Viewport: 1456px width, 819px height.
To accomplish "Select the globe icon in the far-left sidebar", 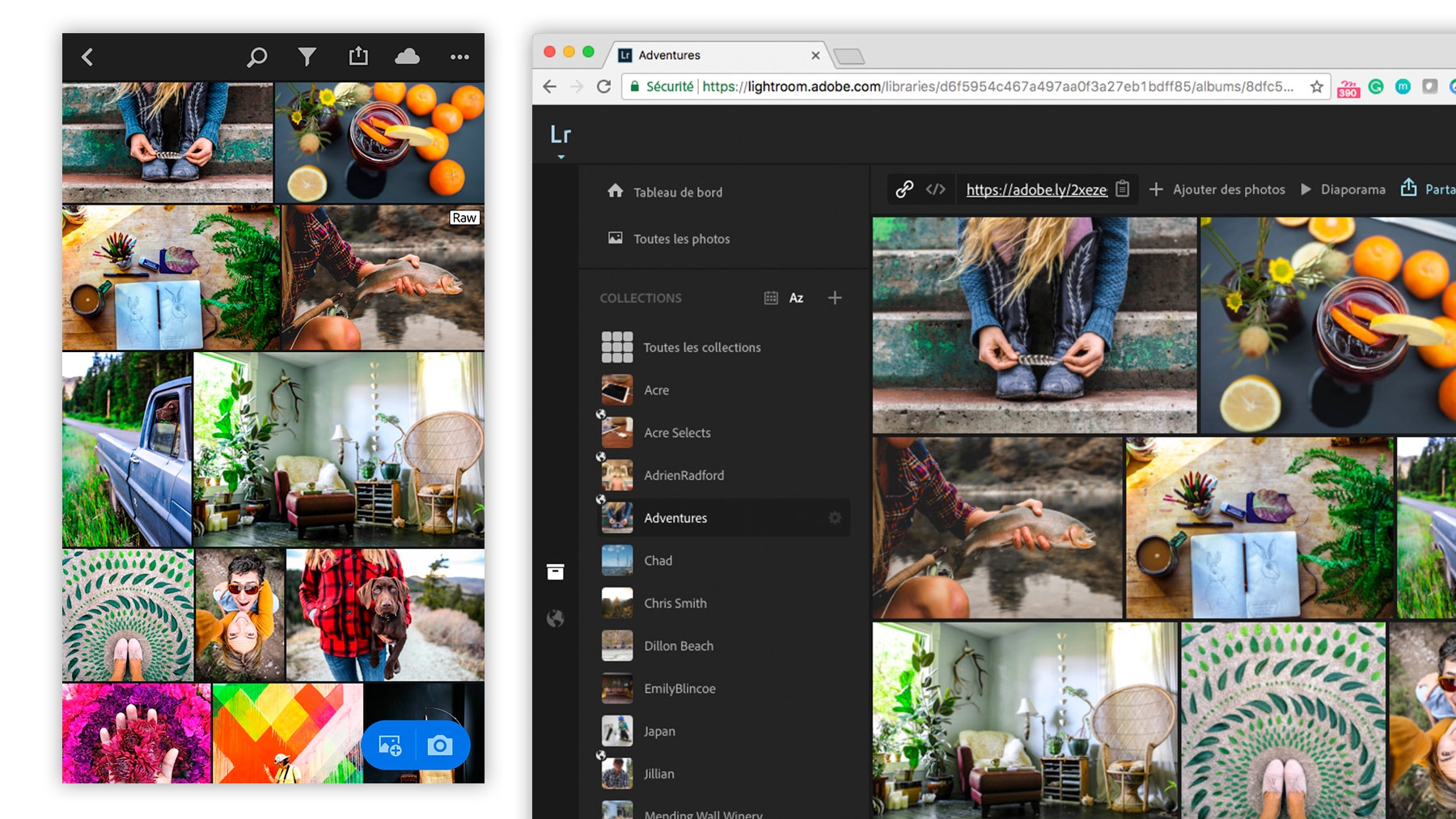I will pyautogui.click(x=555, y=619).
